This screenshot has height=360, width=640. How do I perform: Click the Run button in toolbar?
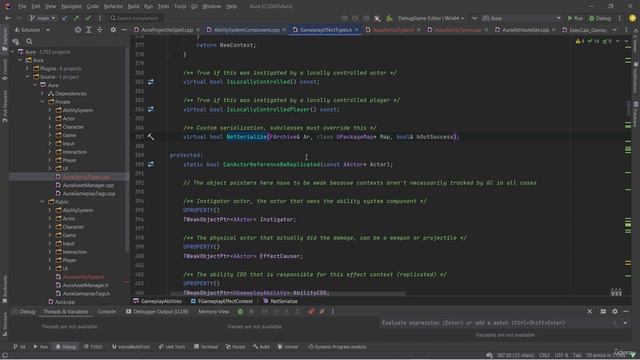[575, 18]
